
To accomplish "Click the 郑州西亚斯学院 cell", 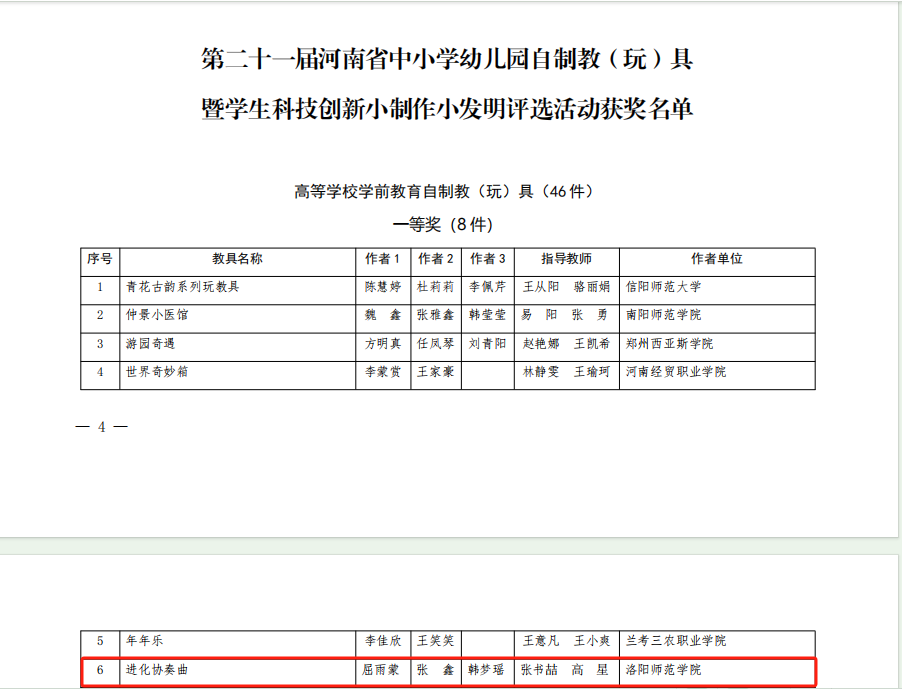I will (x=669, y=344).
